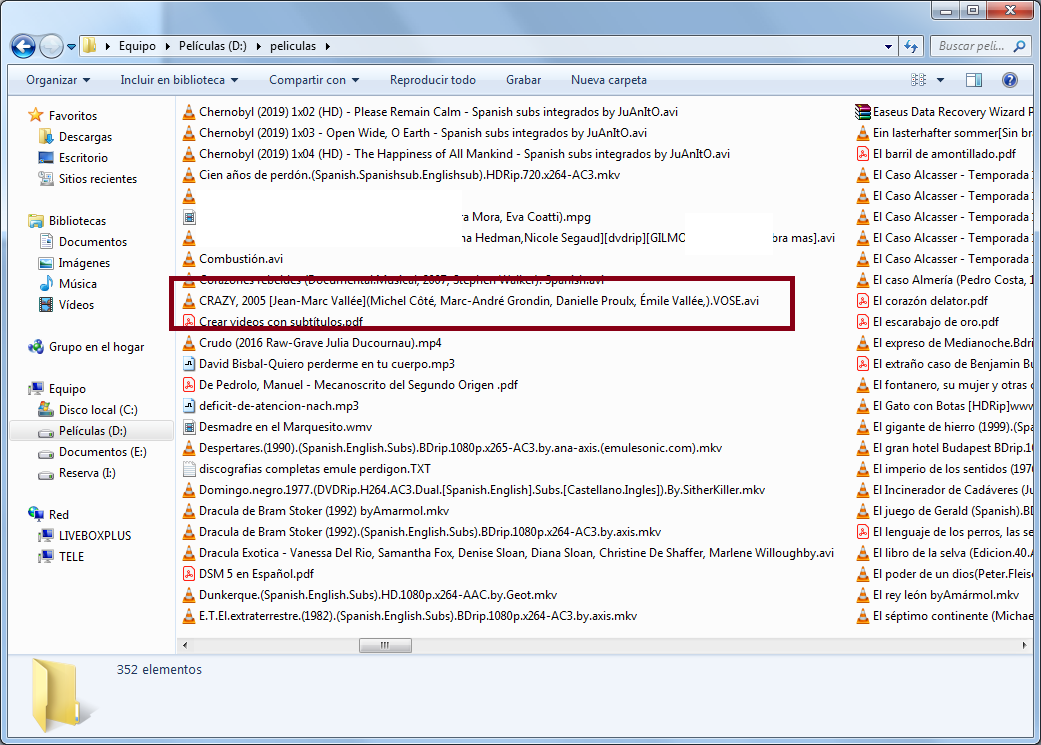Open Sitios recientes in the sidebar
This screenshot has height=745, width=1041.
[x=98, y=179]
